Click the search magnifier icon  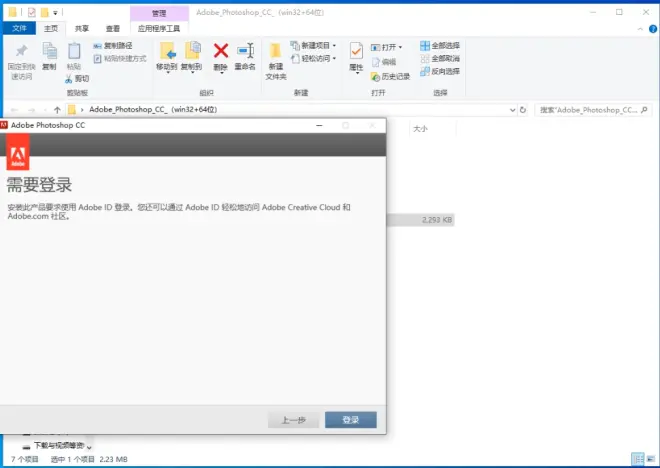click(644, 110)
